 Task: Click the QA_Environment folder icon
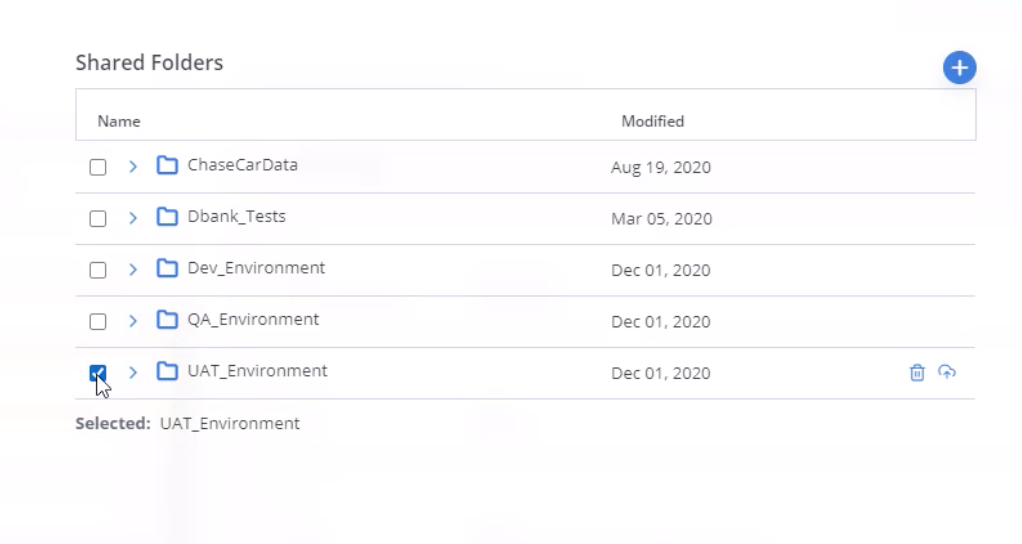(167, 320)
